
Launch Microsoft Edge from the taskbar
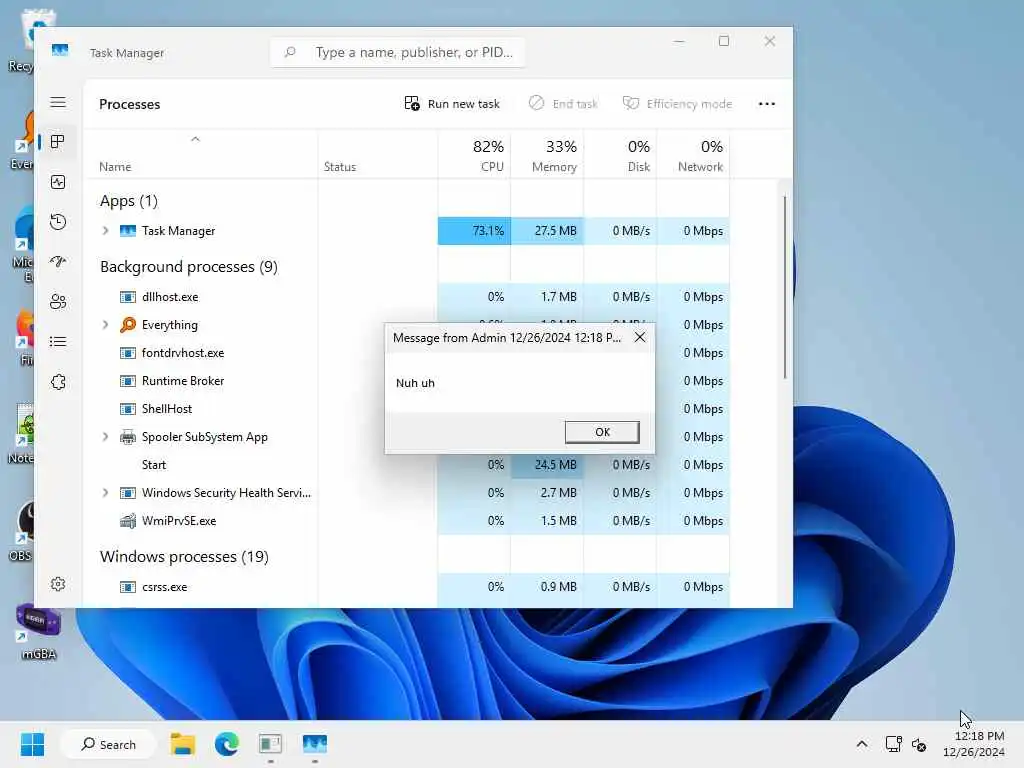(x=227, y=744)
